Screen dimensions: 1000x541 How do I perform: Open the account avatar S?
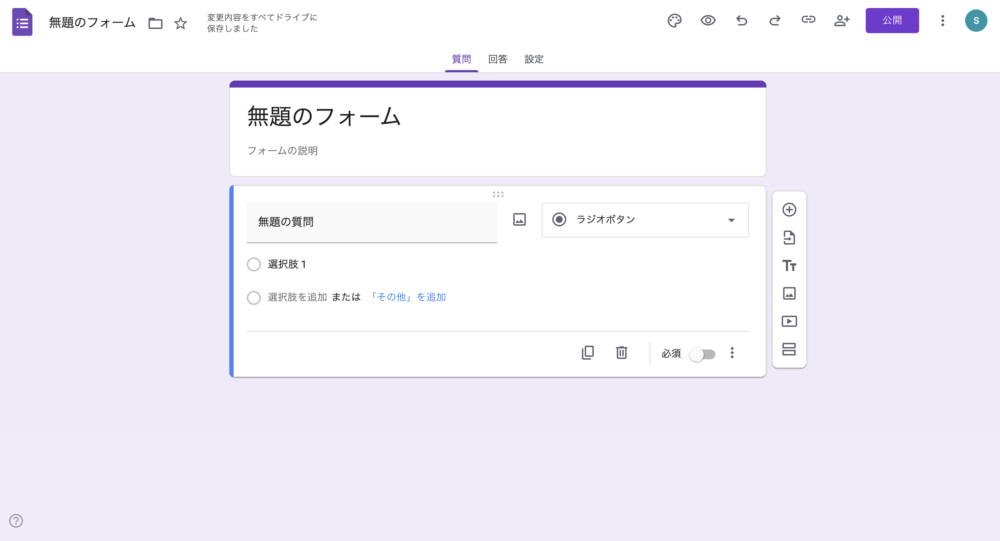975,20
